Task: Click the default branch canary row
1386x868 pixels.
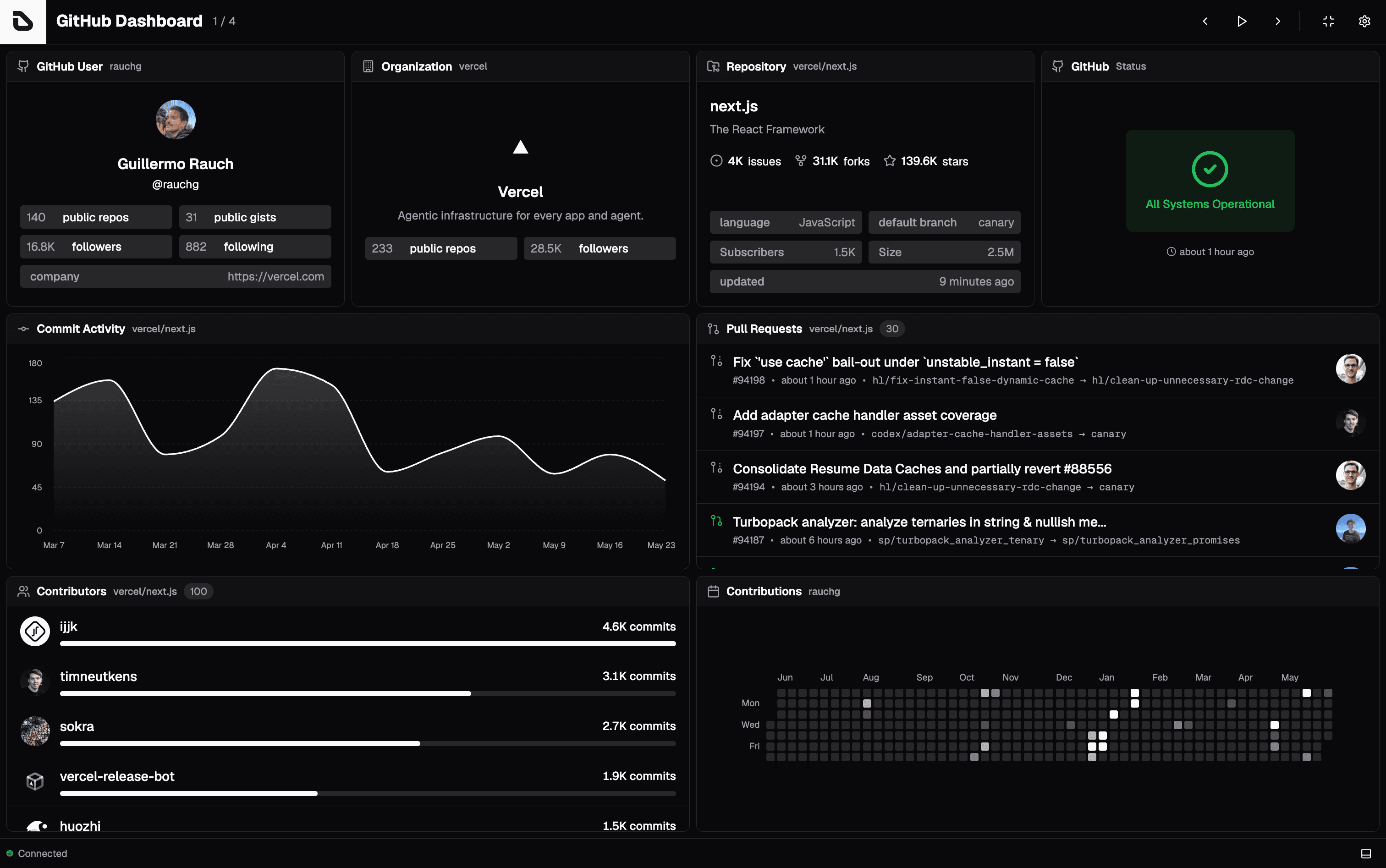Action: [945, 222]
